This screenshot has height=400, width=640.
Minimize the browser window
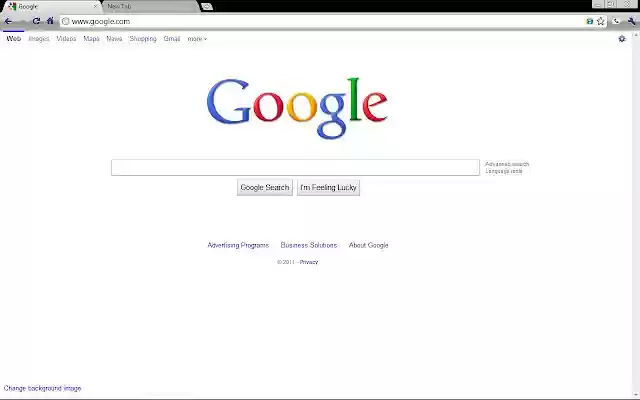click(598, 4)
